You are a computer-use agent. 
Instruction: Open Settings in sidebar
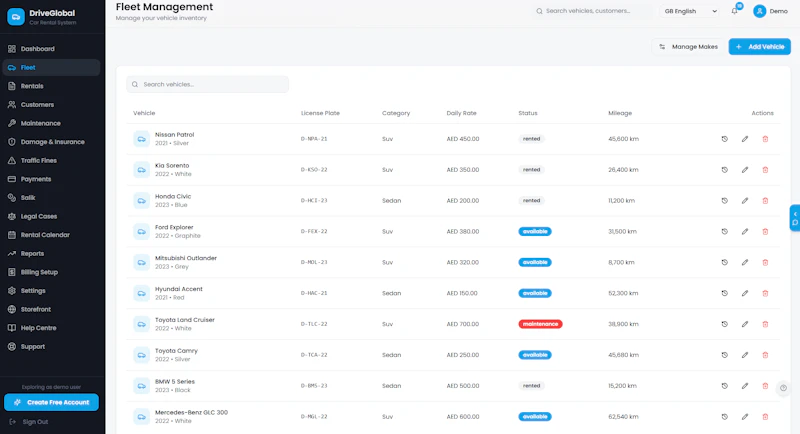(x=51, y=291)
